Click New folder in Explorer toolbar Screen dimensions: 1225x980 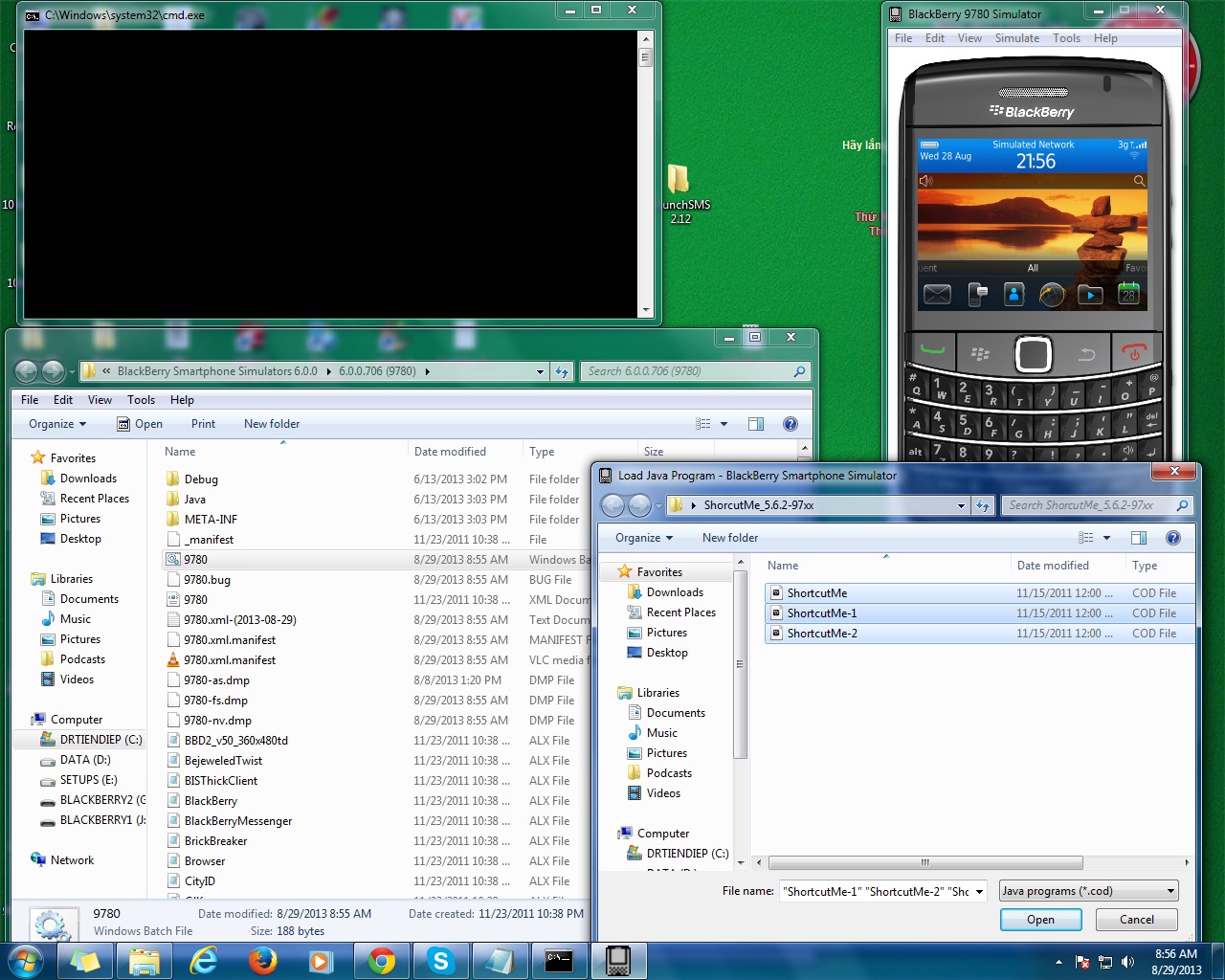pyautogui.click(x=272, y=424)
